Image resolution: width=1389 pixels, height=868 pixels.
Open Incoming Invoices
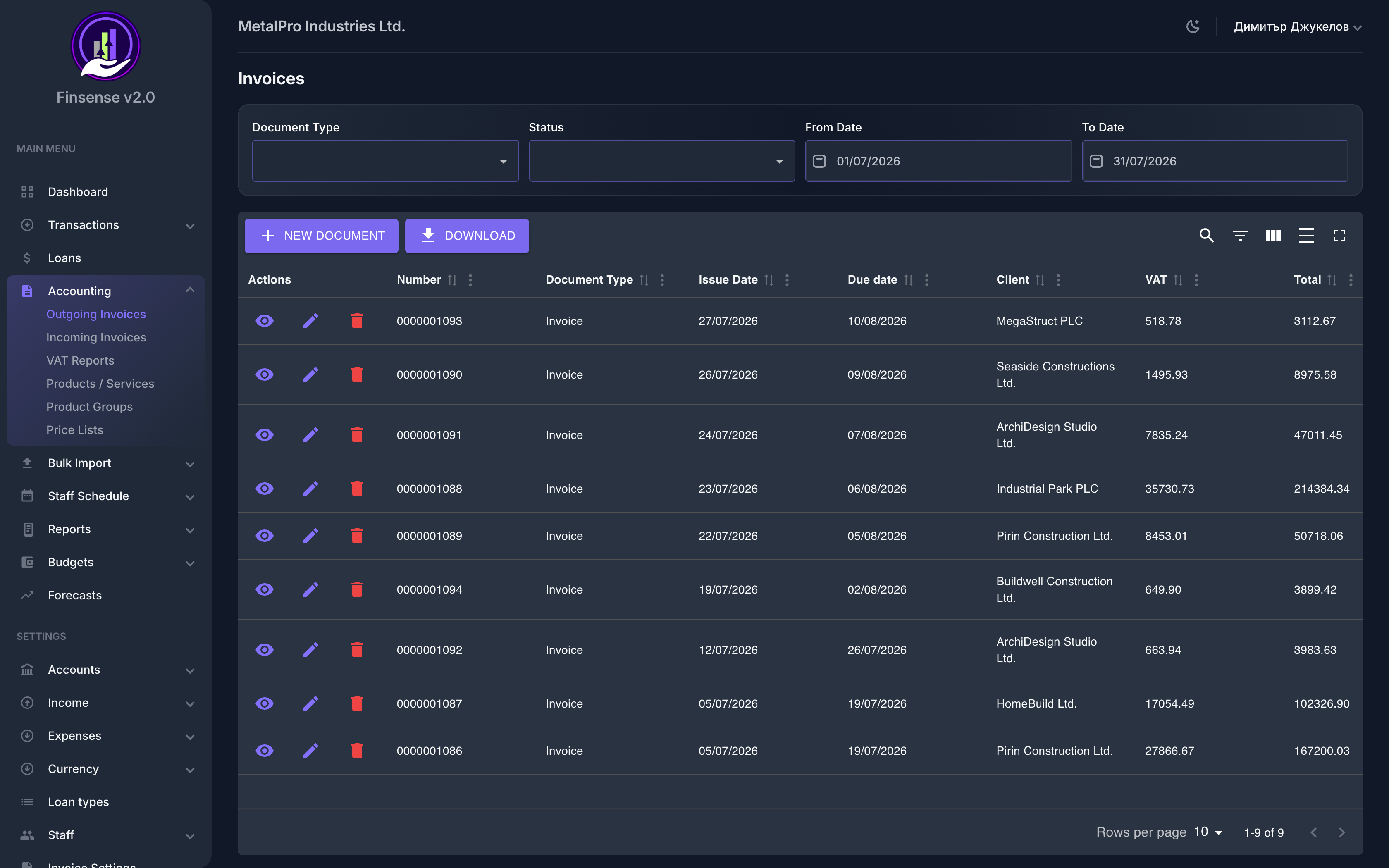click(96, 338)
